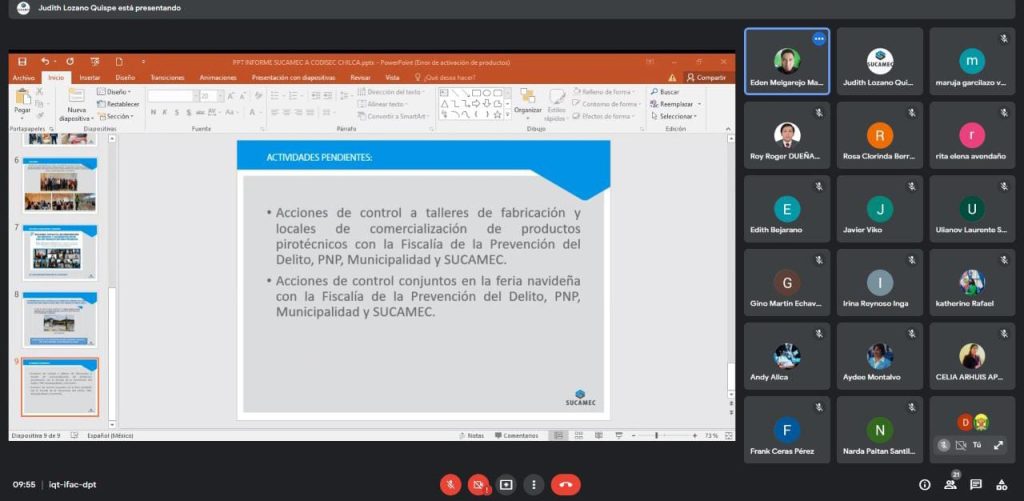Open the activities icon in bottom bar
Viewport: 1024px width, 501px height.
(1001, 485)
